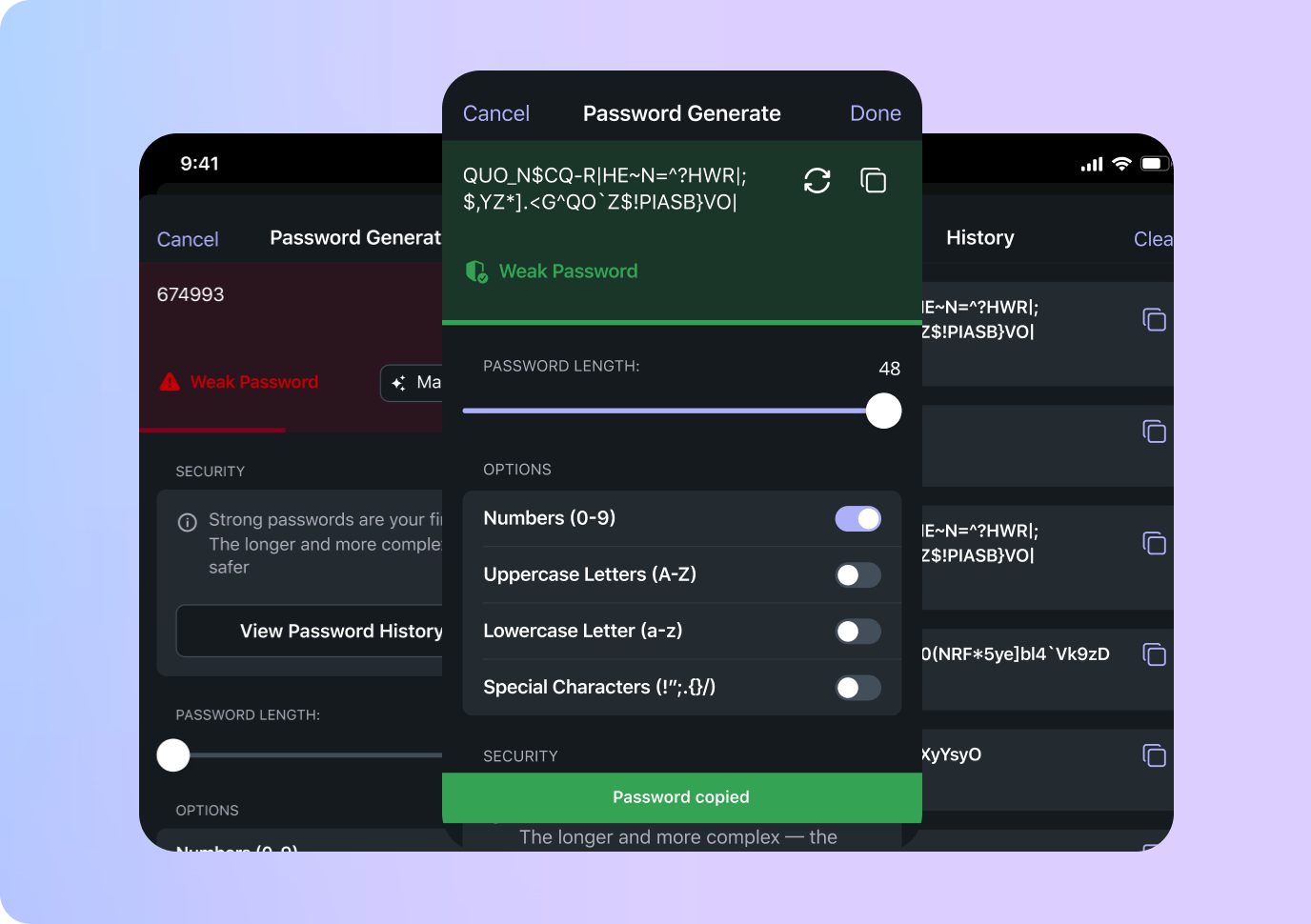Viewport: 1311px width, 924px height.
Task: Regenerate the password with refresh icon
Action: 817,181
